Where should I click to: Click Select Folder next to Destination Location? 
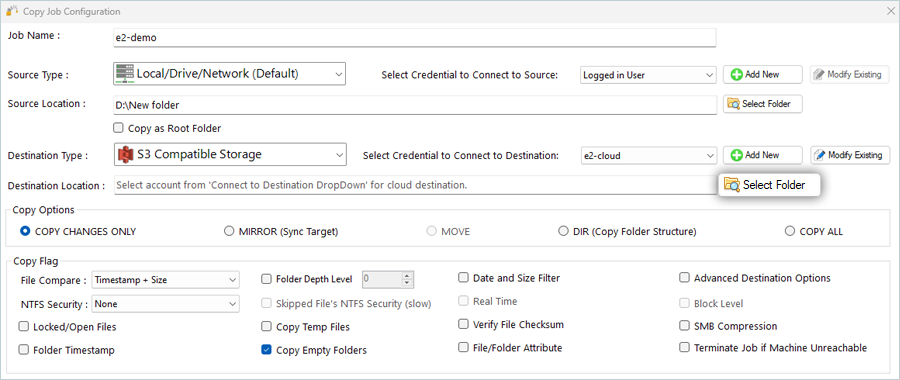[x=769, y=185]
